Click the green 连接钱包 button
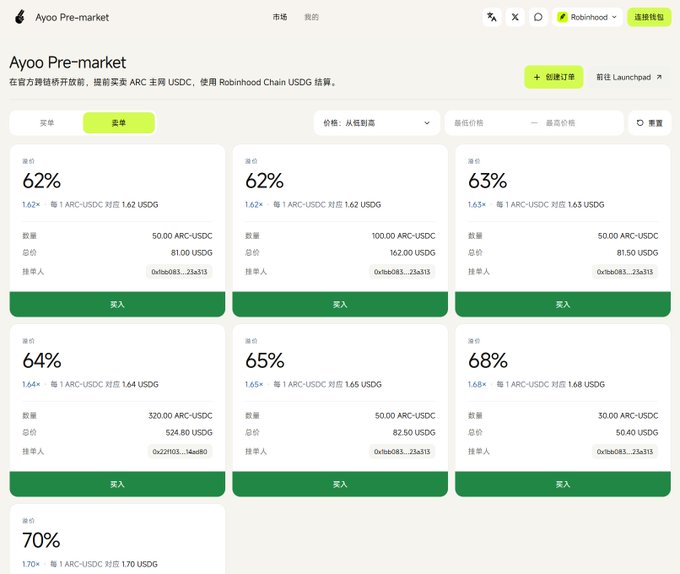680x574 pixels. click(x=649, y=17)
